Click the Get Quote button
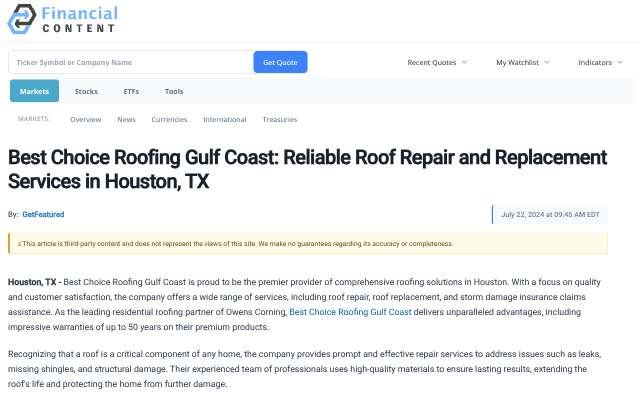This screenshot has height=400, width=640. pyautogui.click(x=280, y=62)
